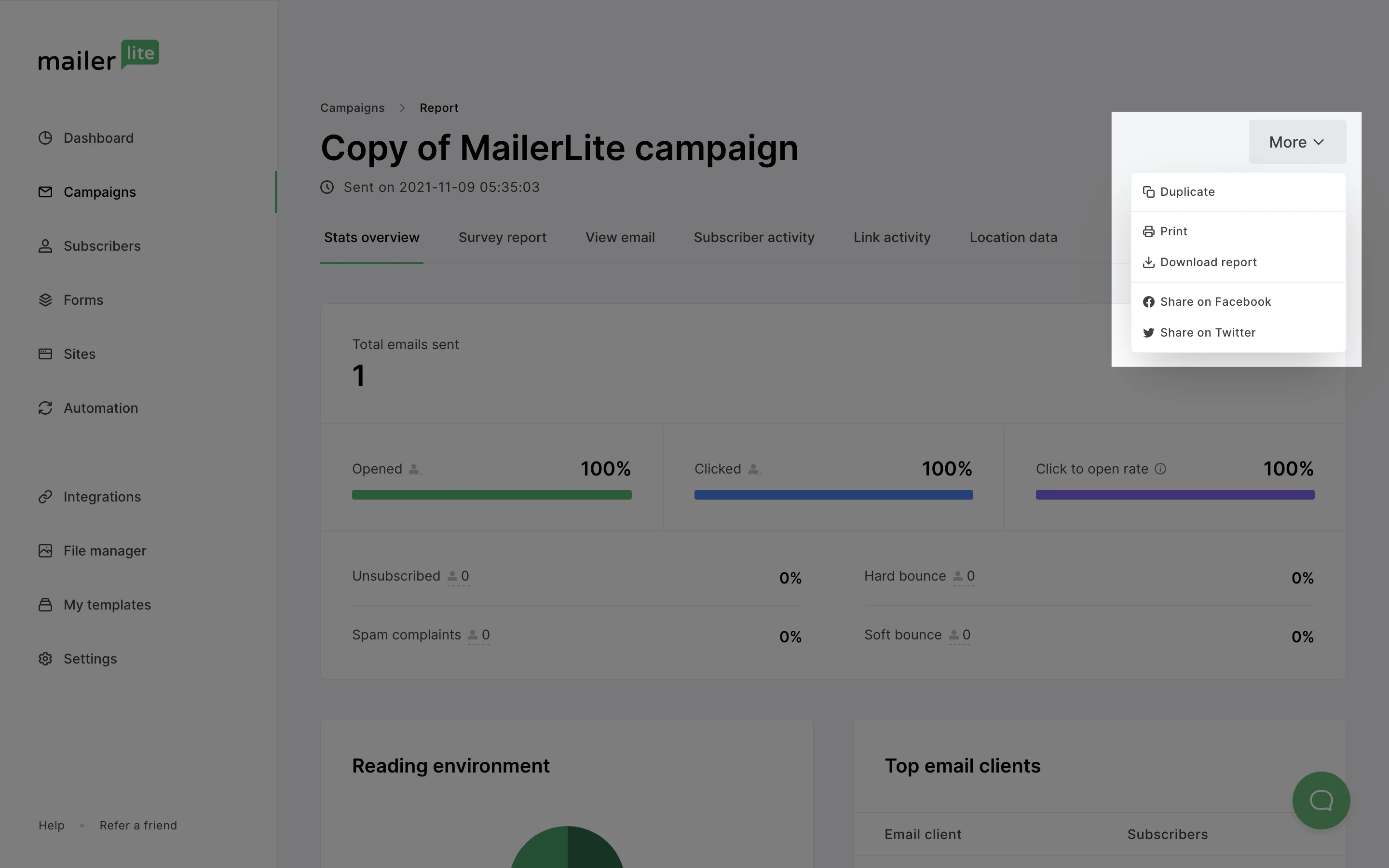Select Duplicate from the More menu
This screenshot has height=868, width=1389.
1187,192
